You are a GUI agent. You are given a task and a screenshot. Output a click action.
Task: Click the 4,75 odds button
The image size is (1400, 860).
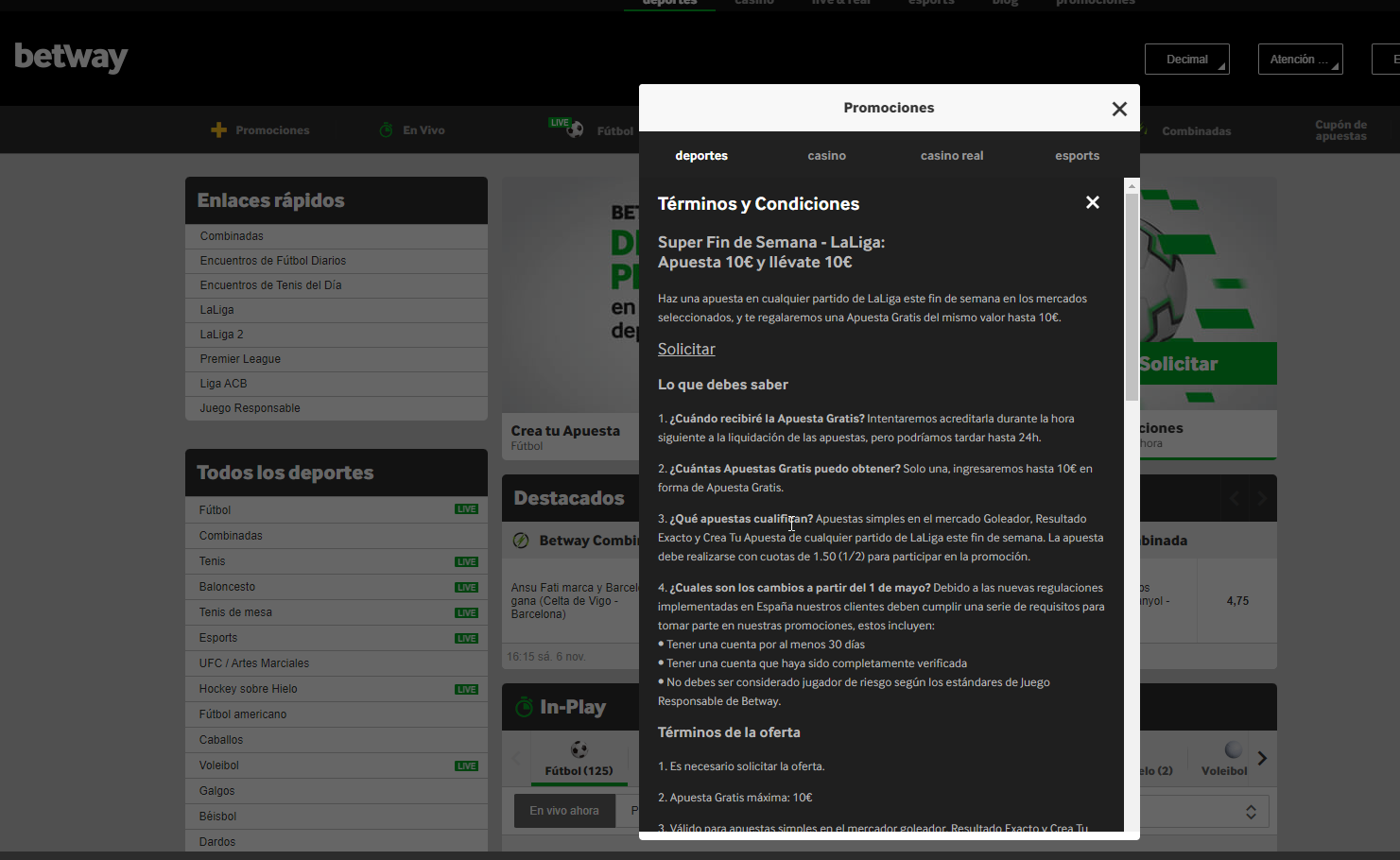[1237, 601]
